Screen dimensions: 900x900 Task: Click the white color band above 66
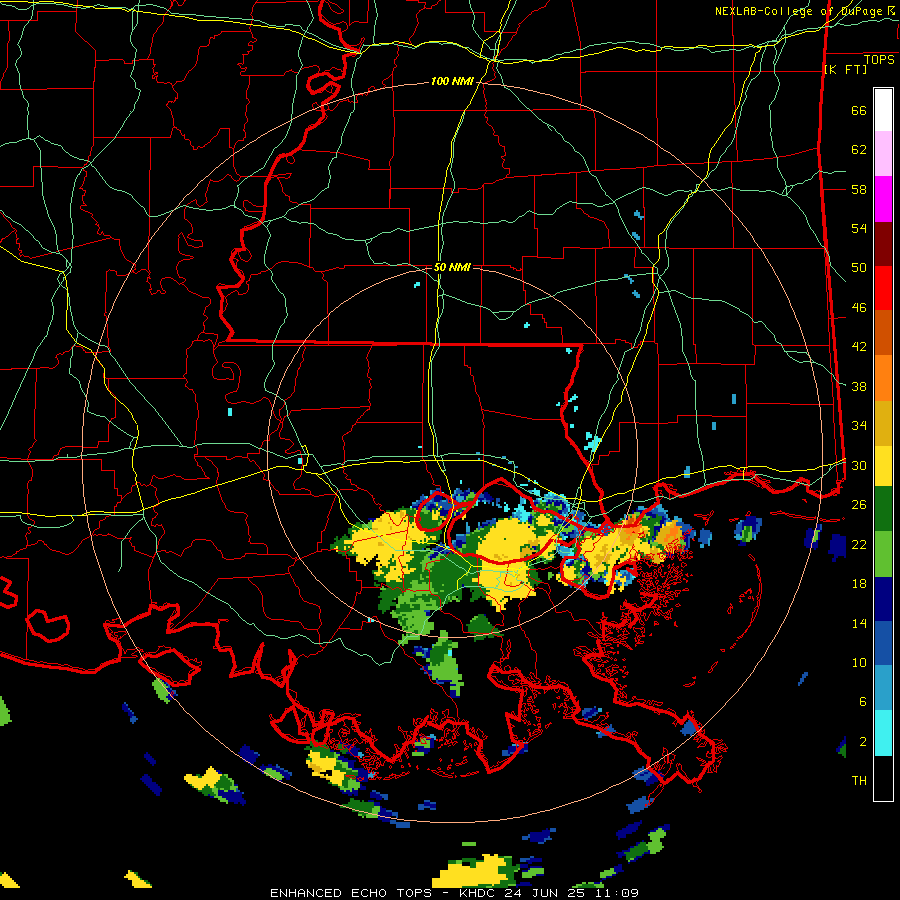point(883,110)
